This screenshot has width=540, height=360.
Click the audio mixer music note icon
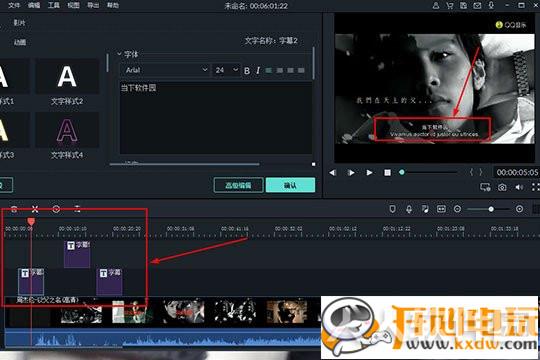(425, 209)
